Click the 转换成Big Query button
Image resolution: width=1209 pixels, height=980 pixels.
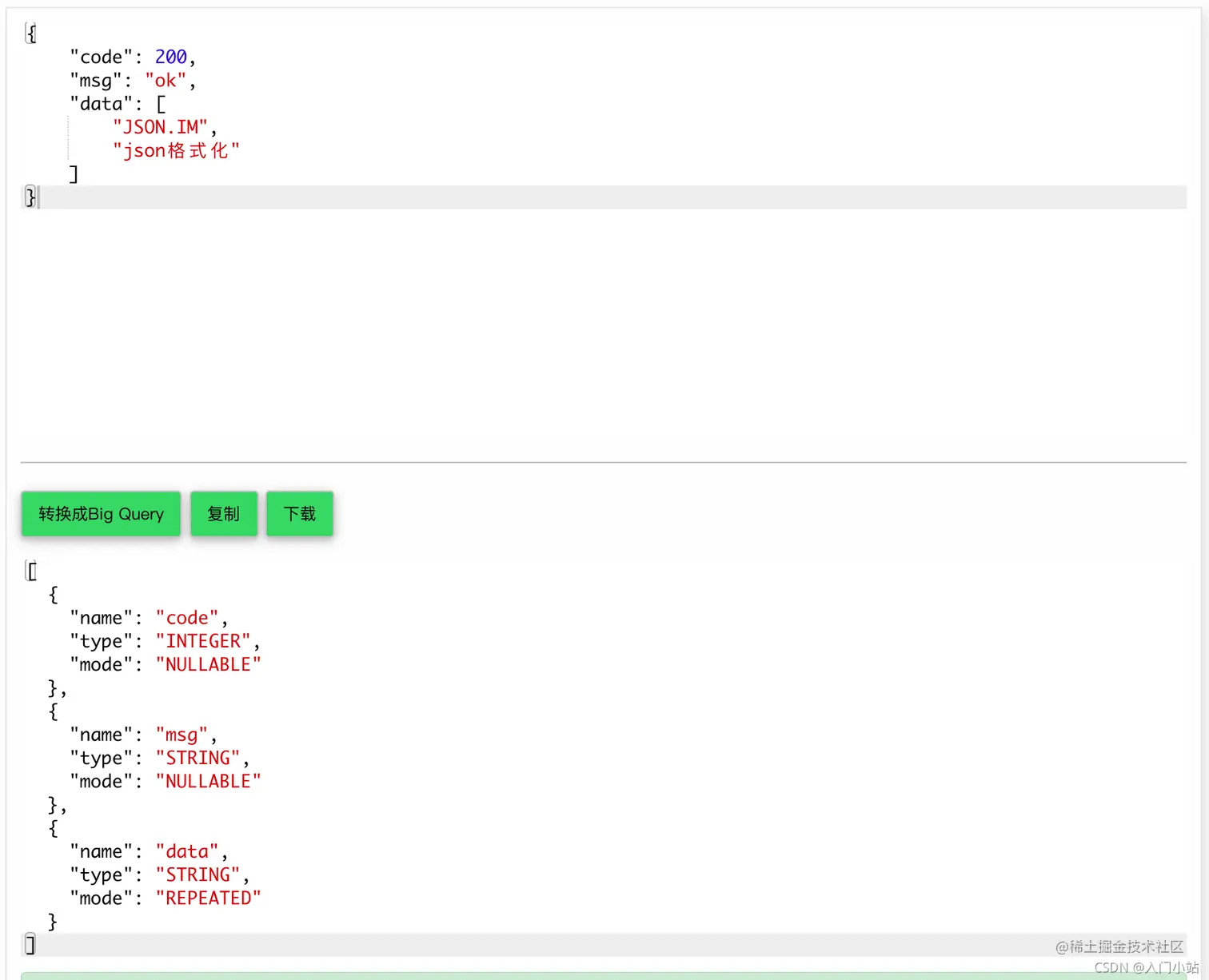(x=101, y=513)
